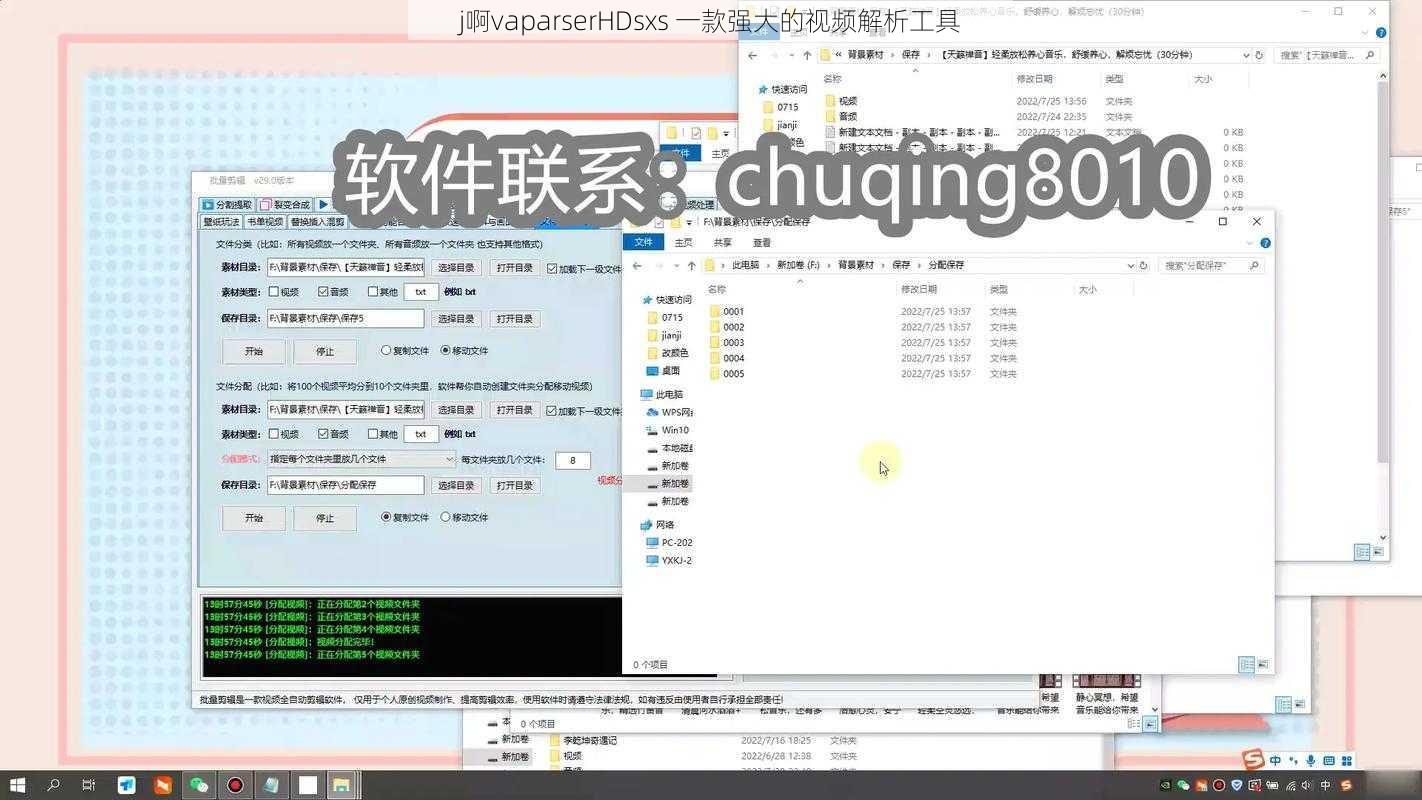Open the 分配模式 dropdown
The height and width of the screenshot is (800, 1422).
pyautogui.click(x=361, y=459)
